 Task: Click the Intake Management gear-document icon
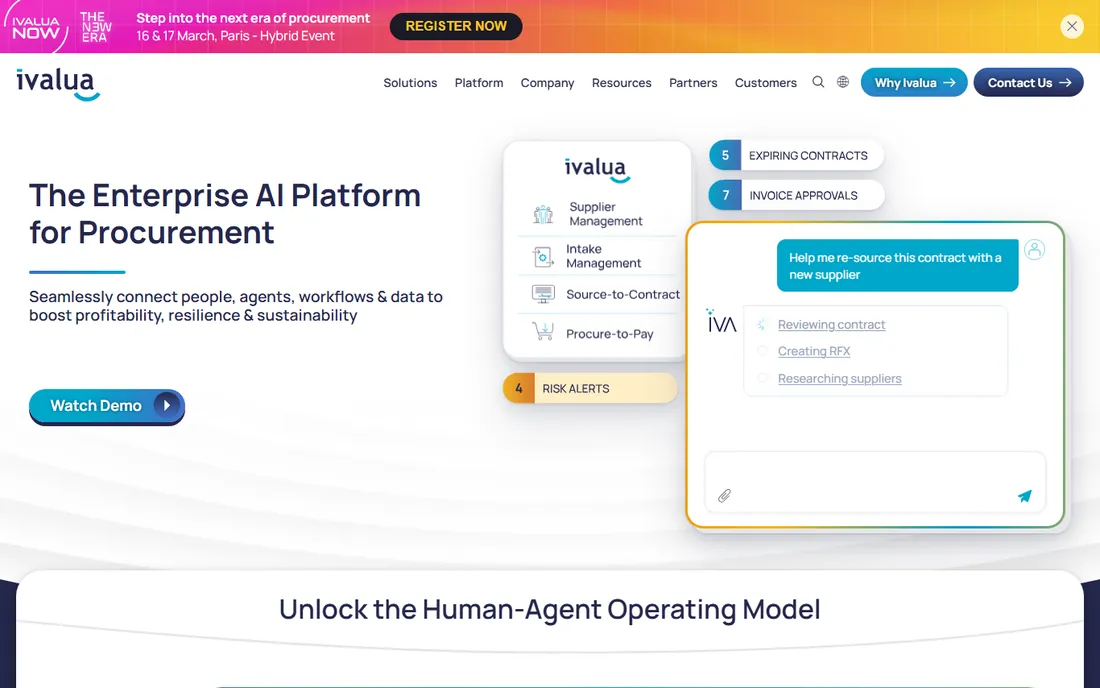[x=543, y=257]
